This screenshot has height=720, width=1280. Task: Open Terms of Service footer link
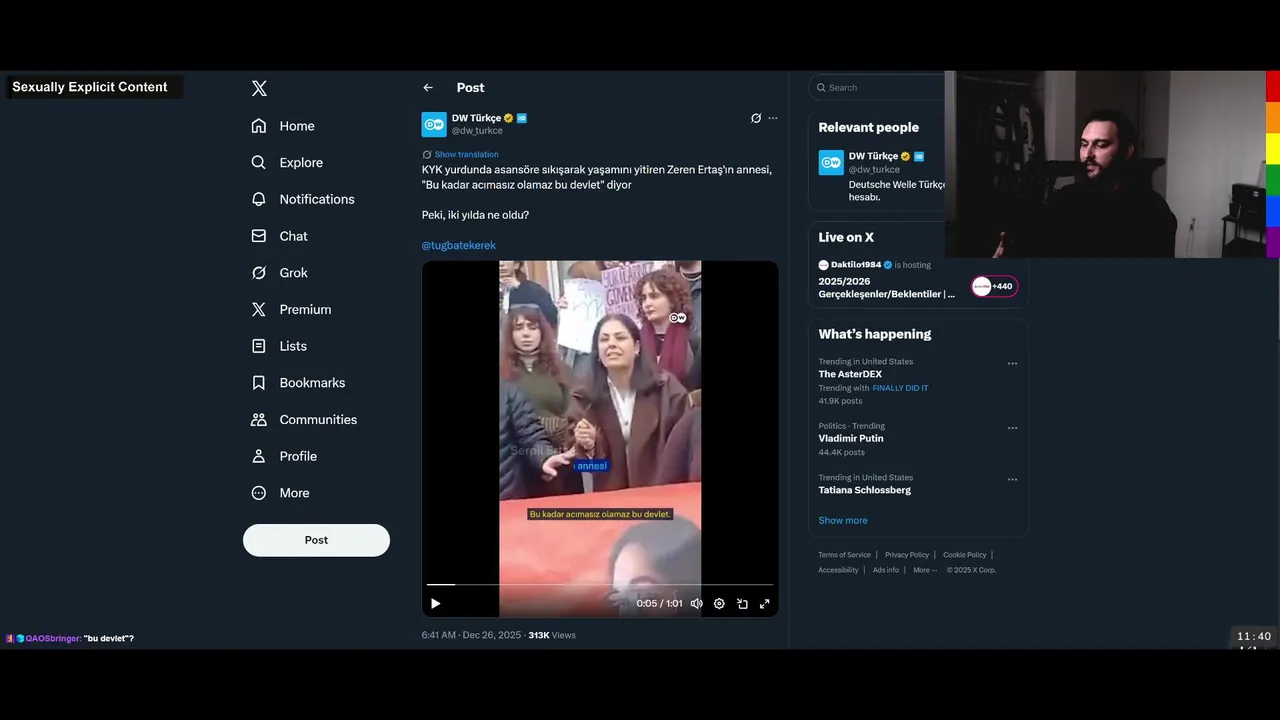click(844, 555)
